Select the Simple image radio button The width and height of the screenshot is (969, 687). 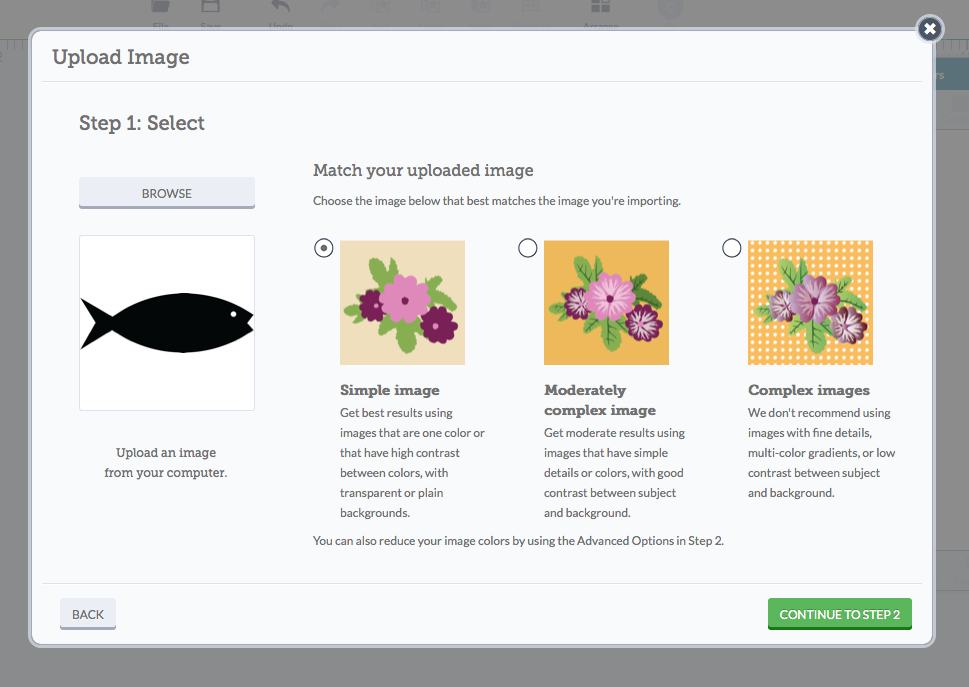323,248
